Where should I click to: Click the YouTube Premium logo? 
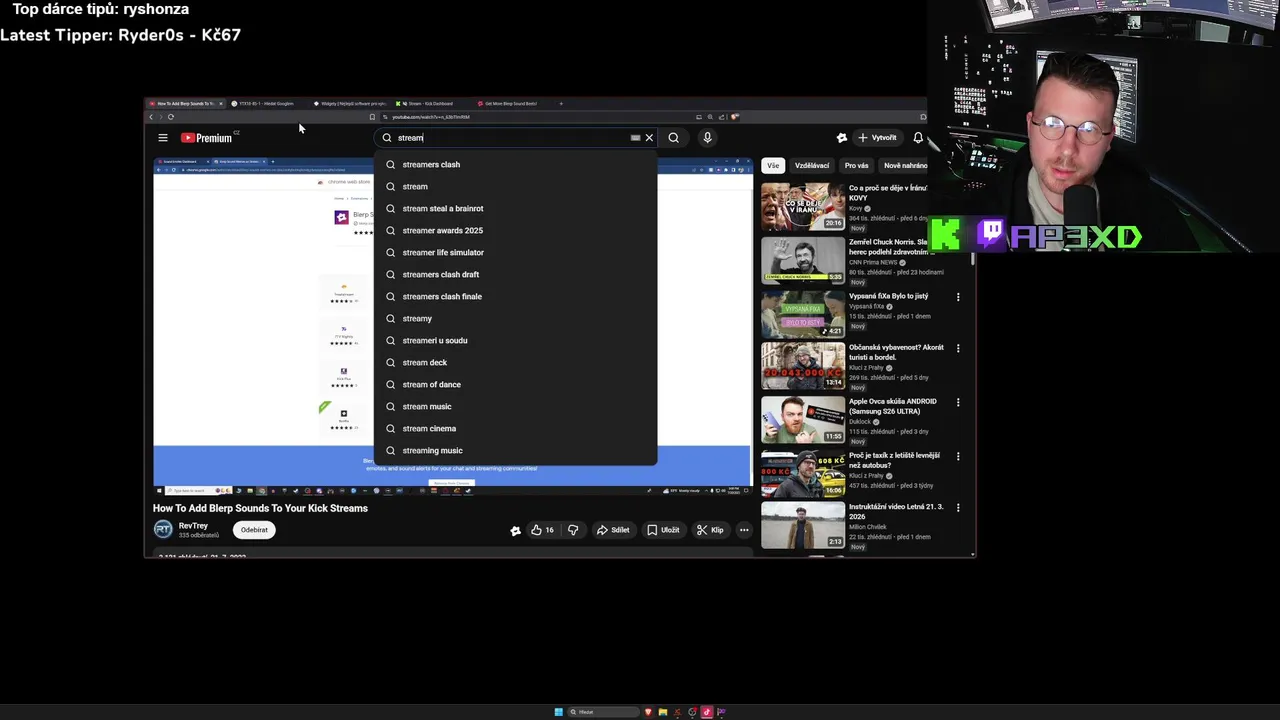[206, 138]
